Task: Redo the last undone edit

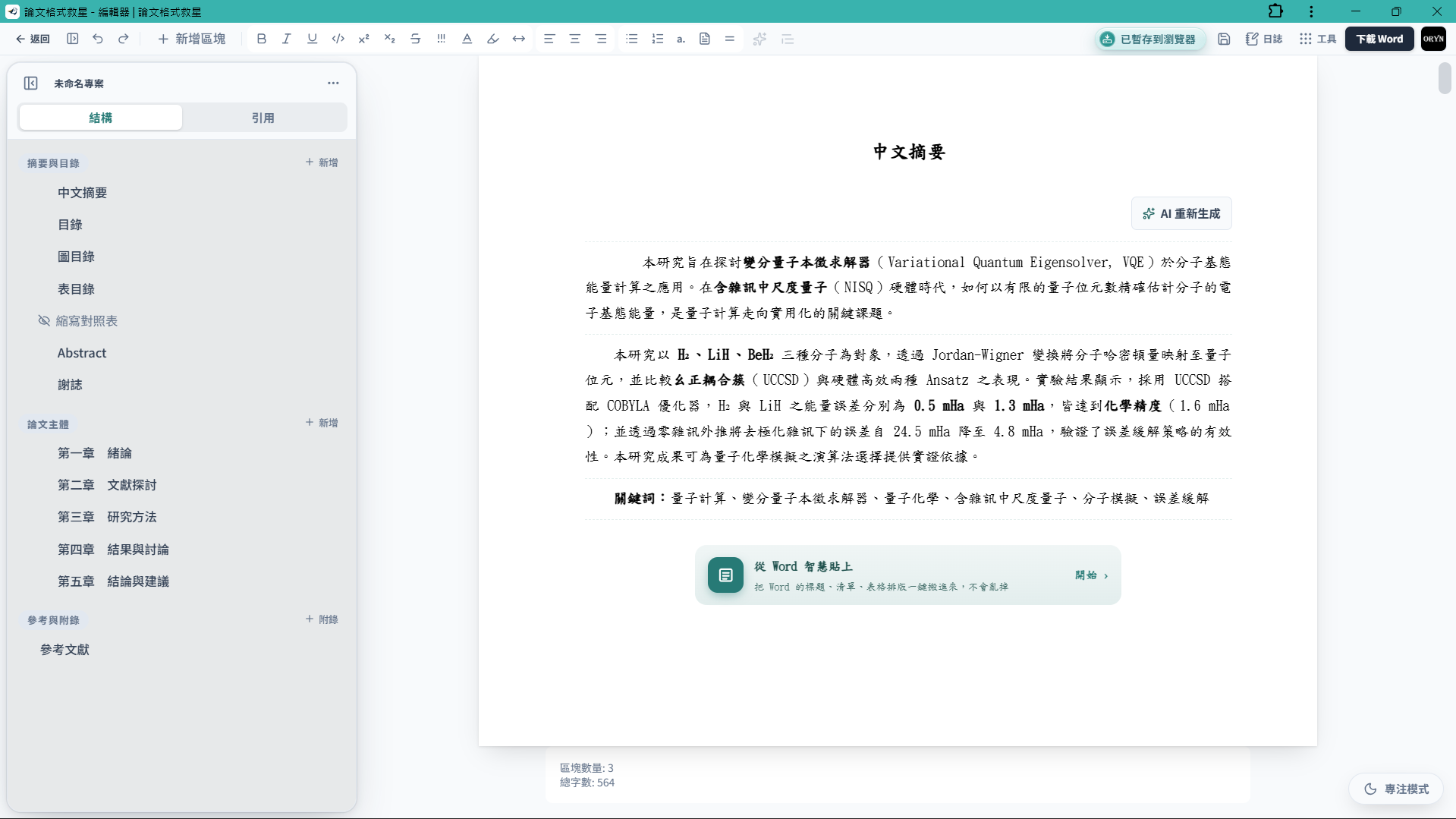Action: (124, 39)
